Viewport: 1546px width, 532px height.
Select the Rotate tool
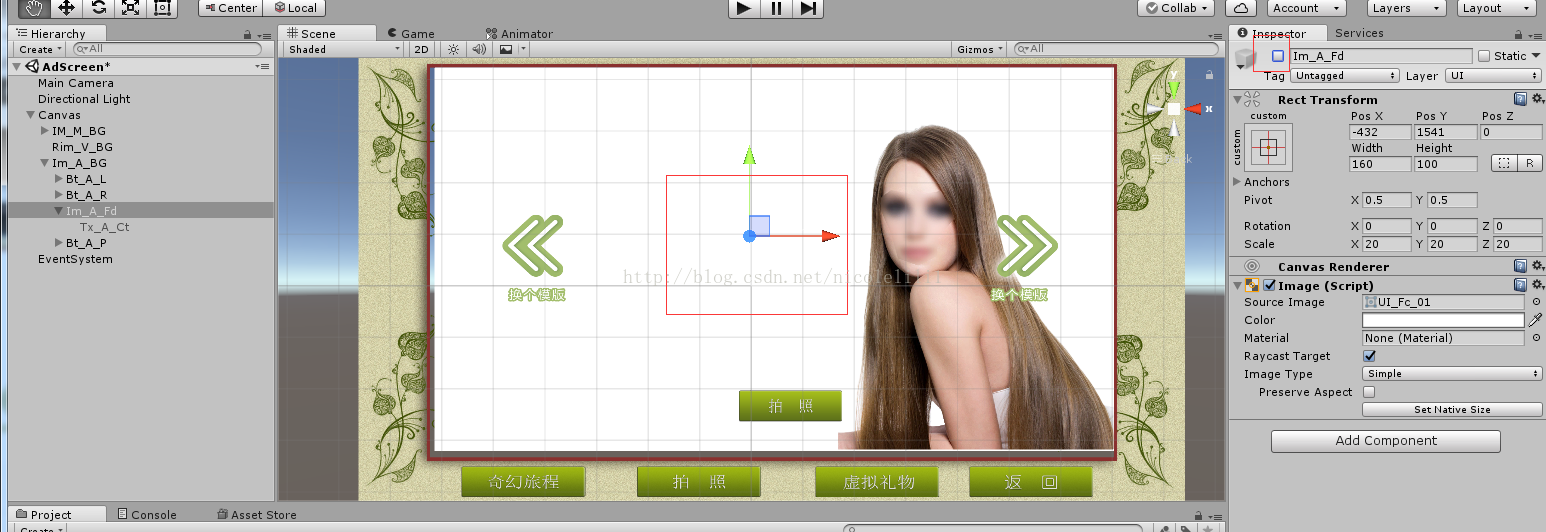(98, 8)
